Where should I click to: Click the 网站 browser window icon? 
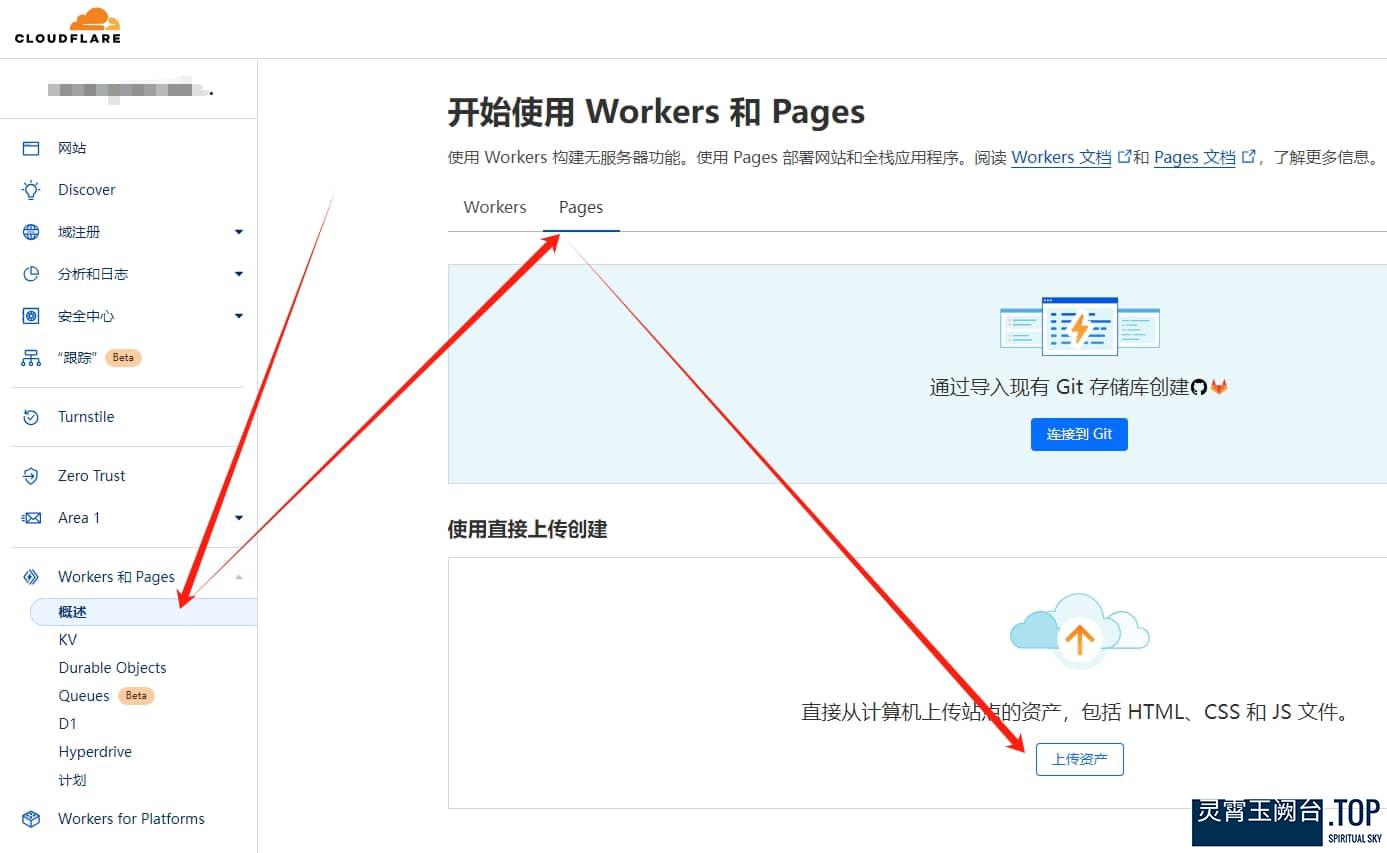click(31, 148)
